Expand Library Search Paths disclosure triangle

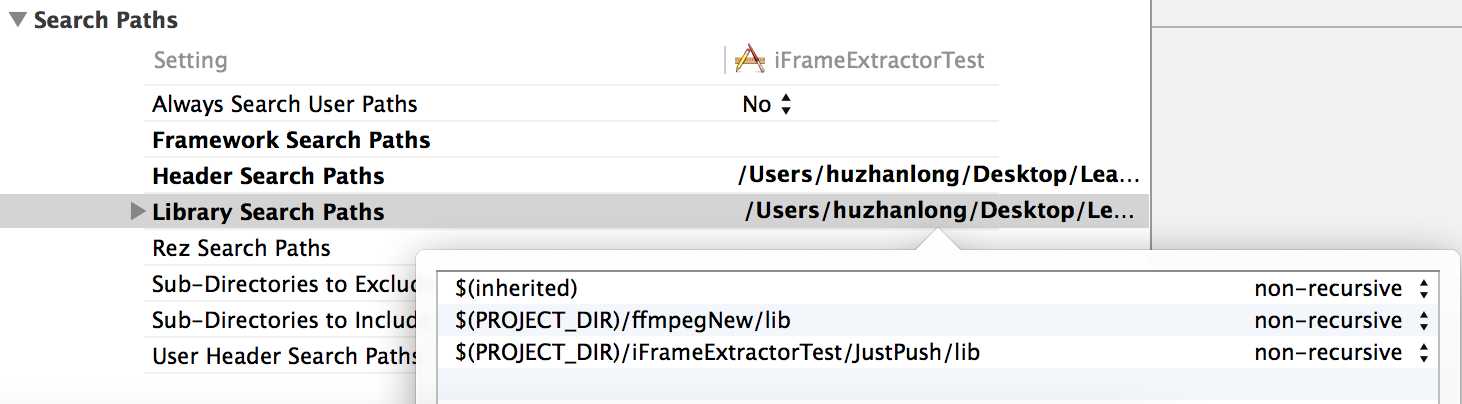[138, 211]
